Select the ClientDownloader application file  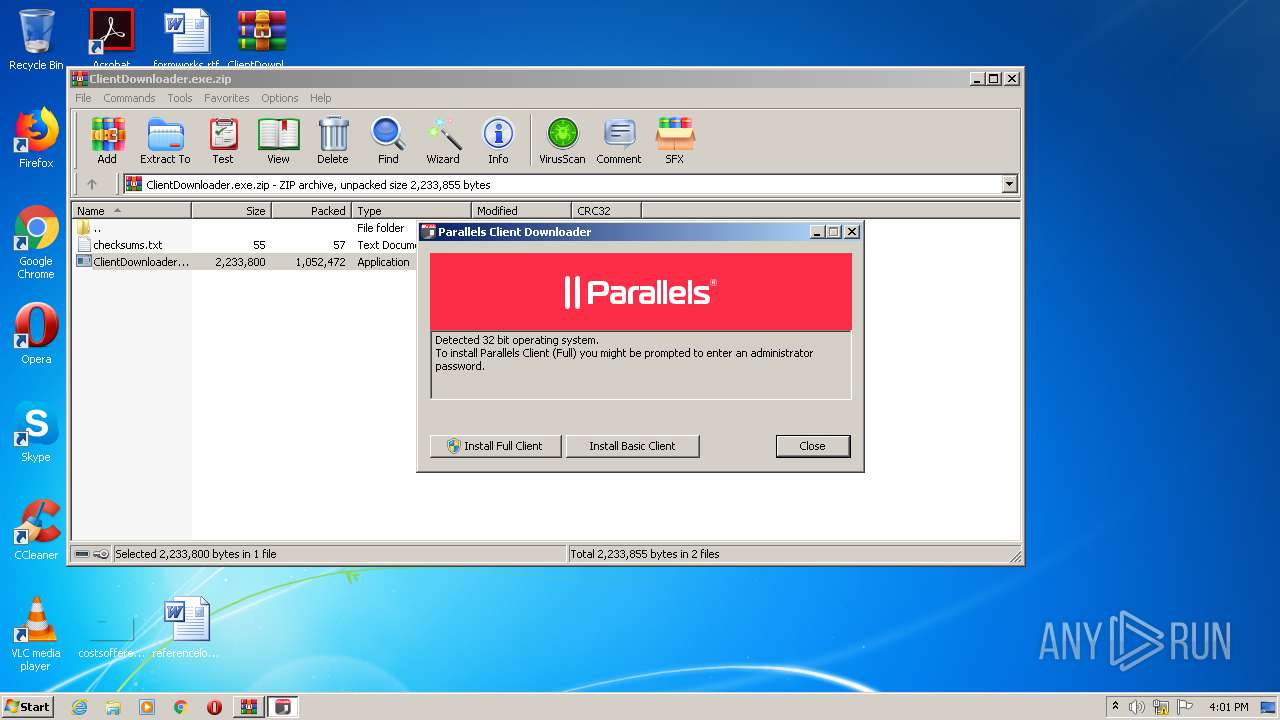click(x=245, y=262)
